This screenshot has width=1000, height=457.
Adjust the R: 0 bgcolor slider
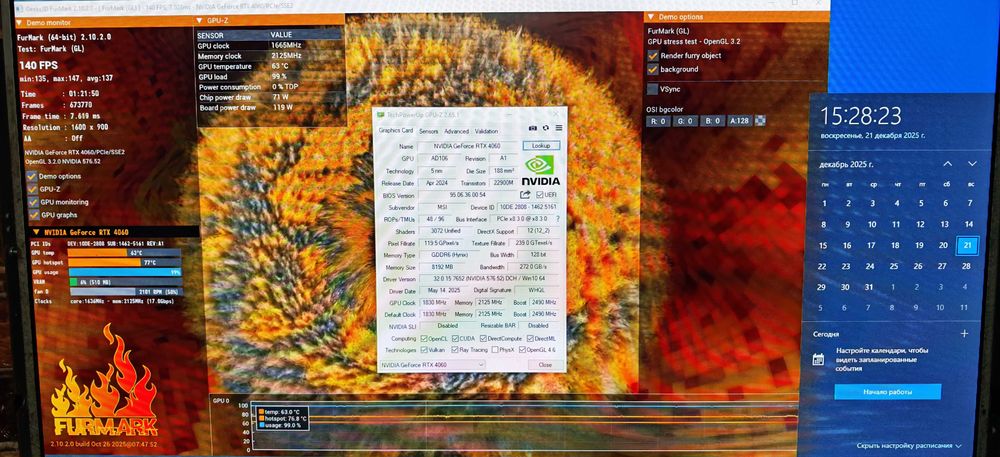tap(658, 121)
